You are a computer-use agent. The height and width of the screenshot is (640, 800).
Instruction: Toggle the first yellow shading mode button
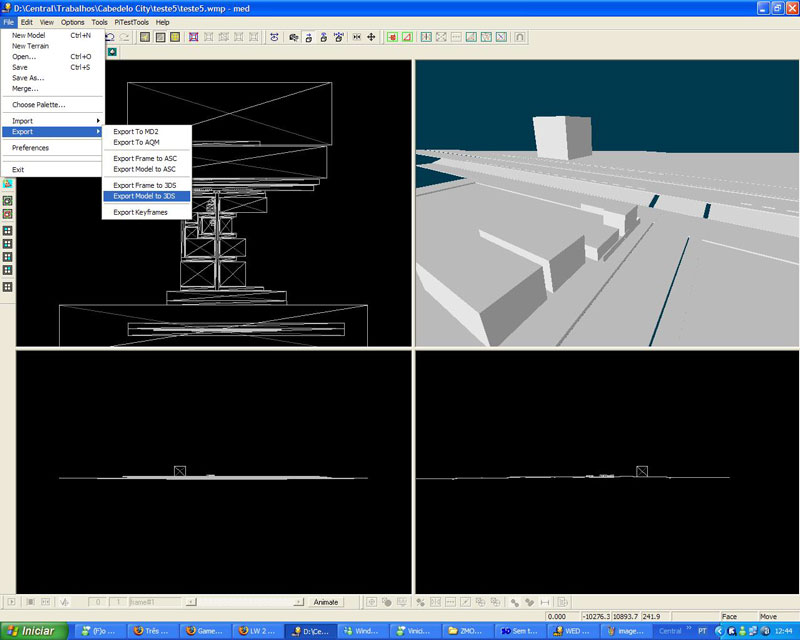coord(145,37)
